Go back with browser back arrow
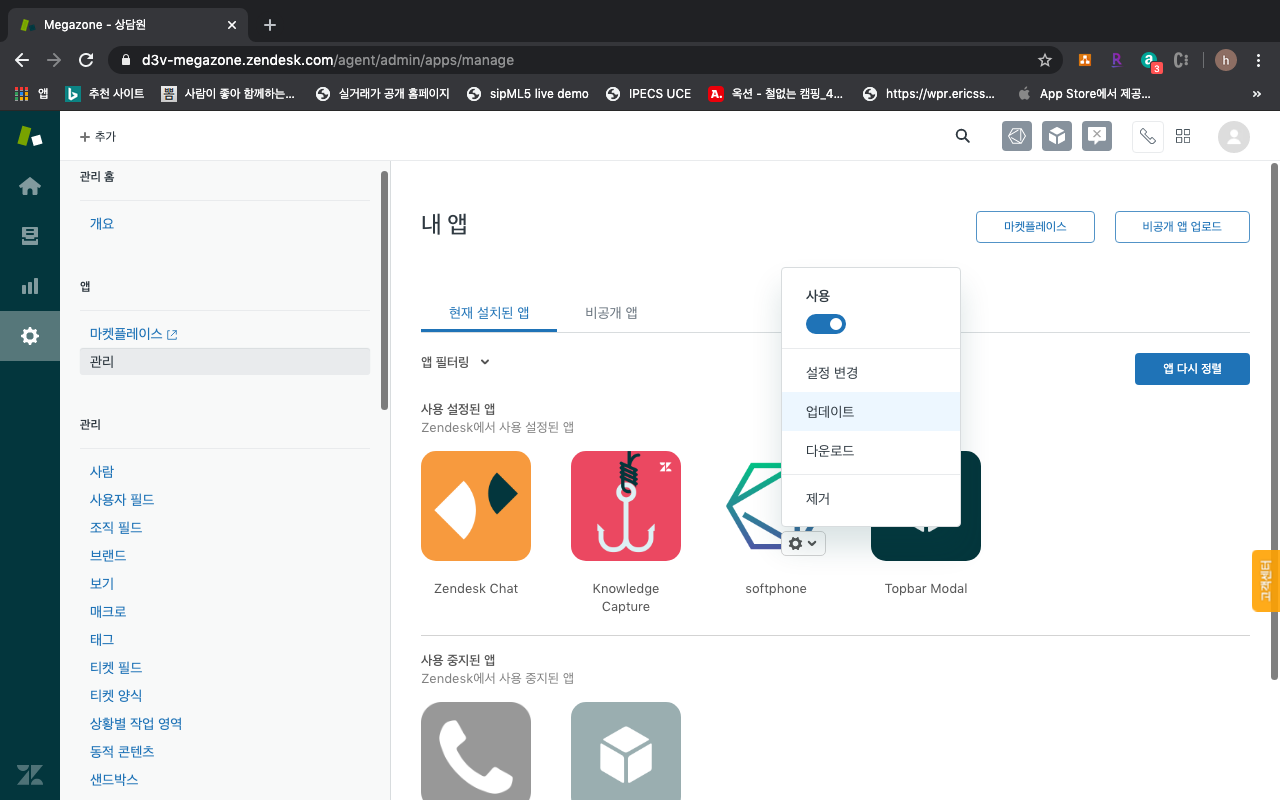This screenshot has height=800, width=1280. 22,60
